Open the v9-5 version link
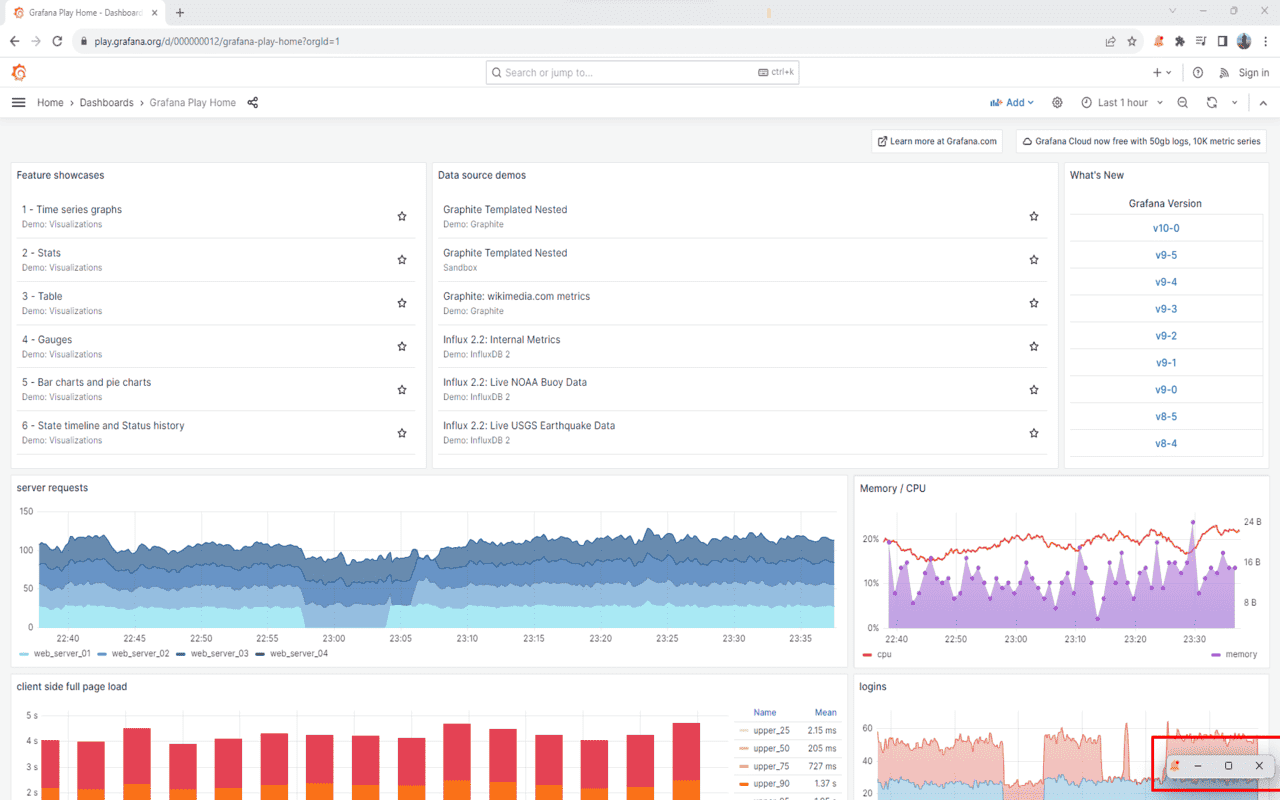 pos(1166,255)
